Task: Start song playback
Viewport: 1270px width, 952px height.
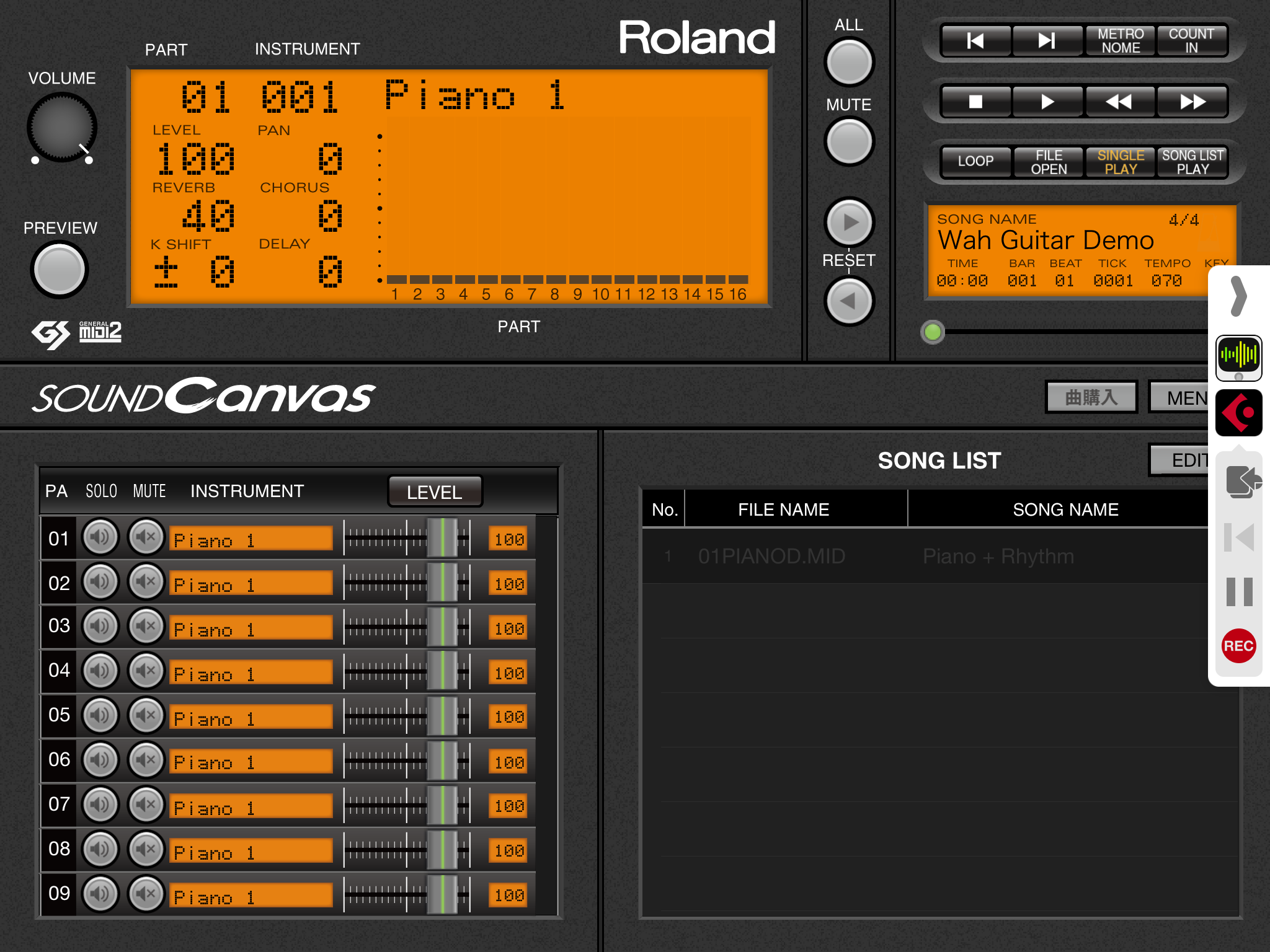Action: coord(1047,102)
